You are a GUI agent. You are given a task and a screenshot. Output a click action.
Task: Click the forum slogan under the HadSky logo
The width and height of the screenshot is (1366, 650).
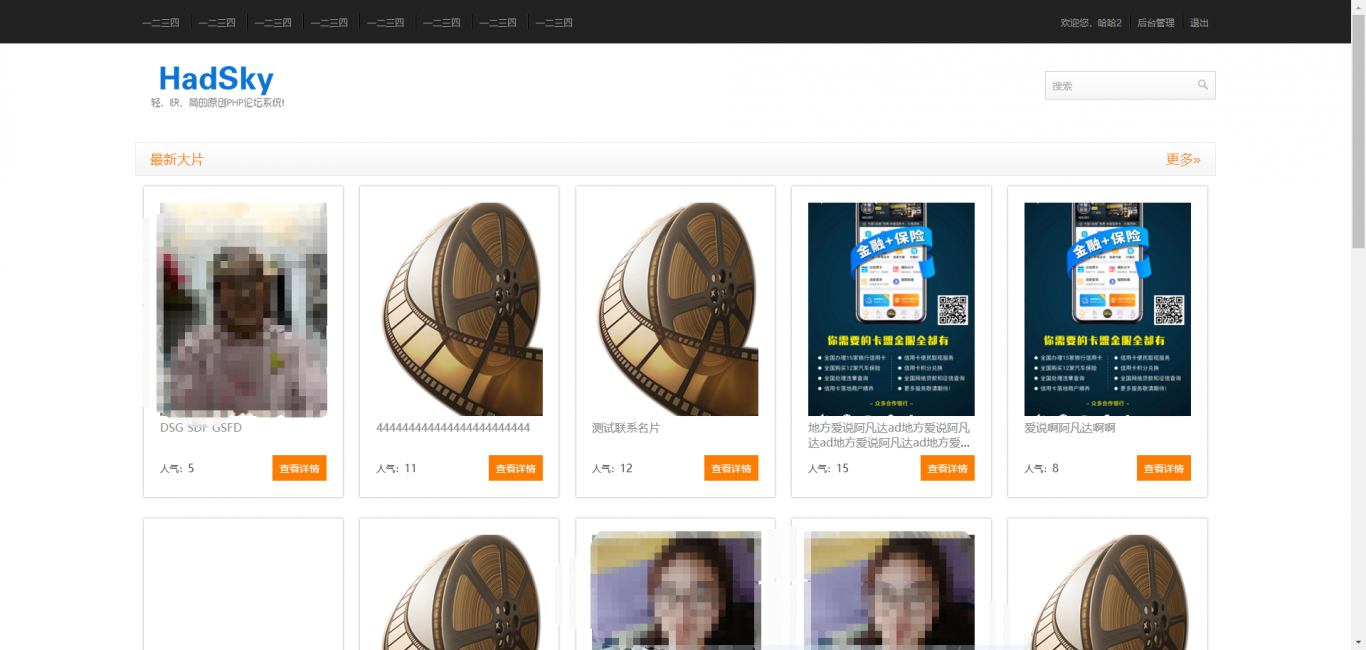218,103
